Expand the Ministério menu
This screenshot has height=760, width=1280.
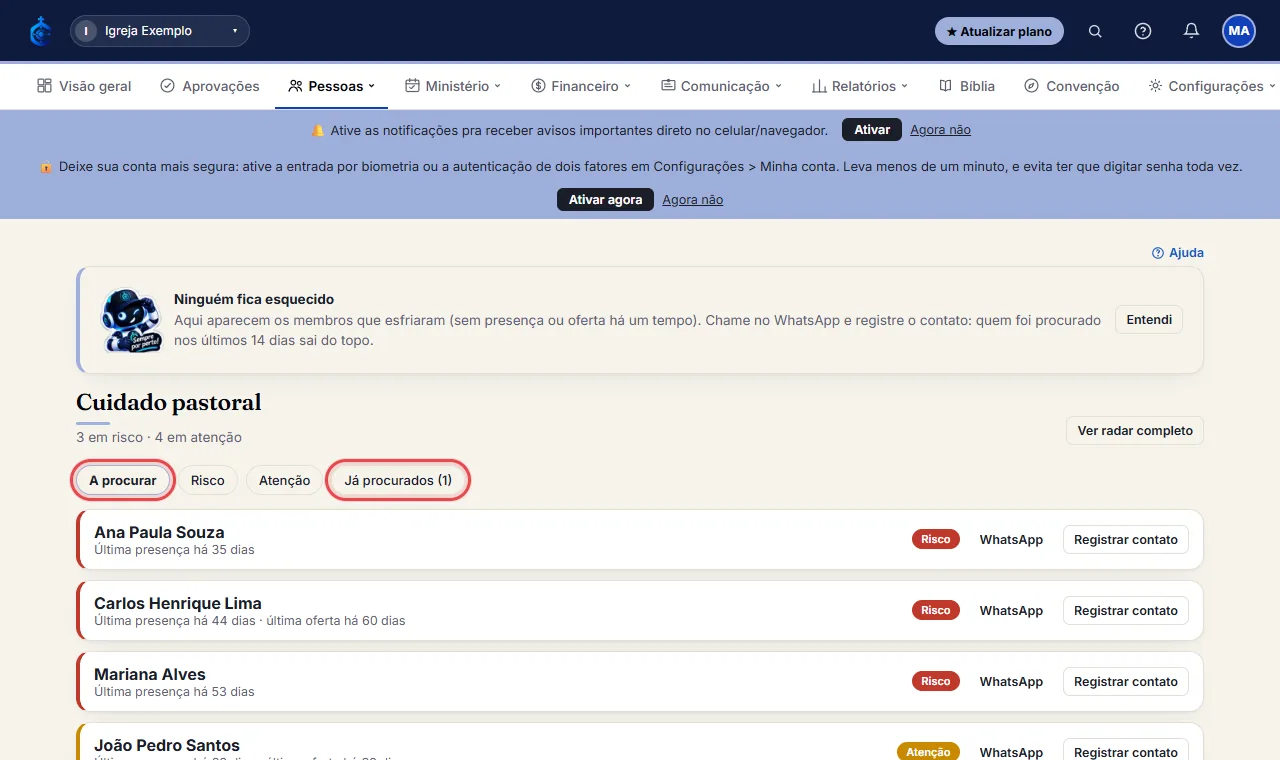(x=453, y=86)
